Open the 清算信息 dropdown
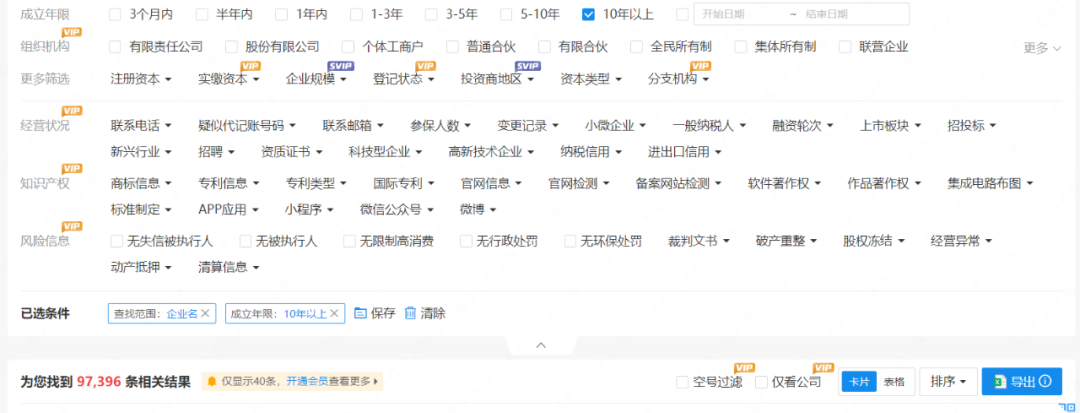This screenshot has height=413, width=1080. (229, 267)
